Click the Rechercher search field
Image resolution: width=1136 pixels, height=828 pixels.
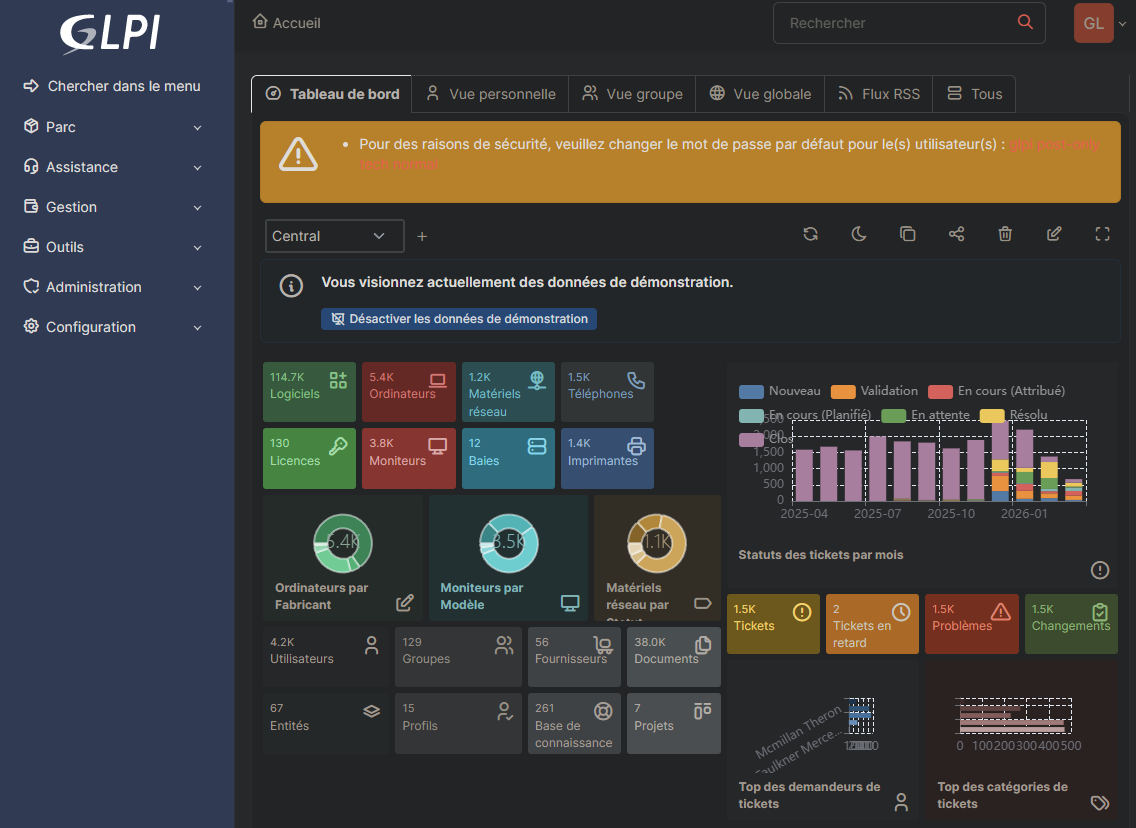pos(895,22)
